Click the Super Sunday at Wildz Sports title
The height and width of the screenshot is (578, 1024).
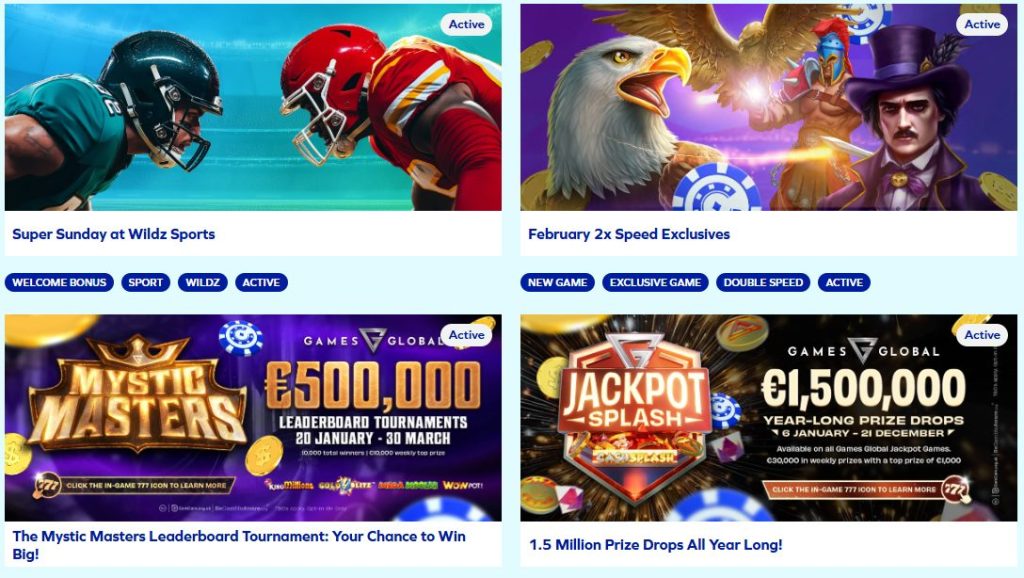coord(114,234)
